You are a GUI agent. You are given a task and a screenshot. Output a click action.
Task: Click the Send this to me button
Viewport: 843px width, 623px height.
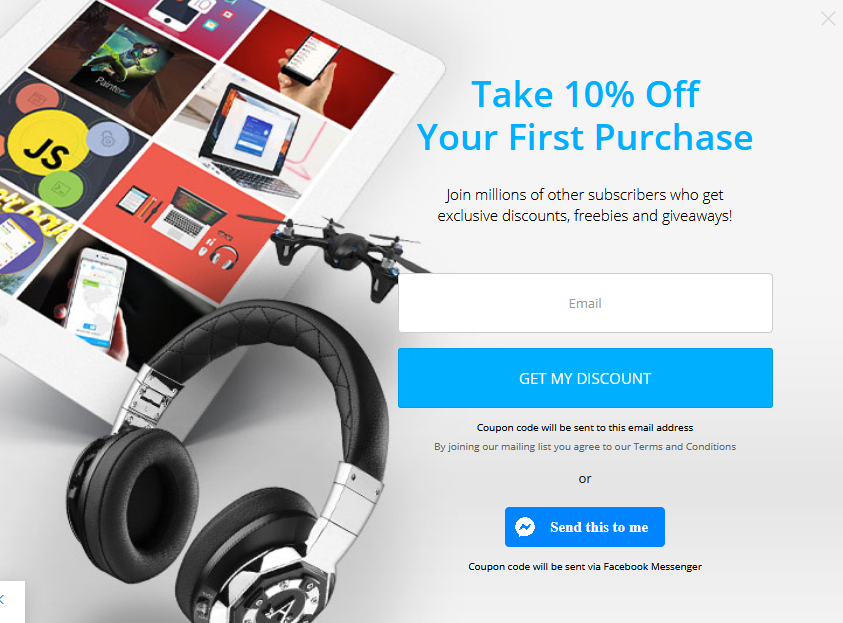click(584, 527)
